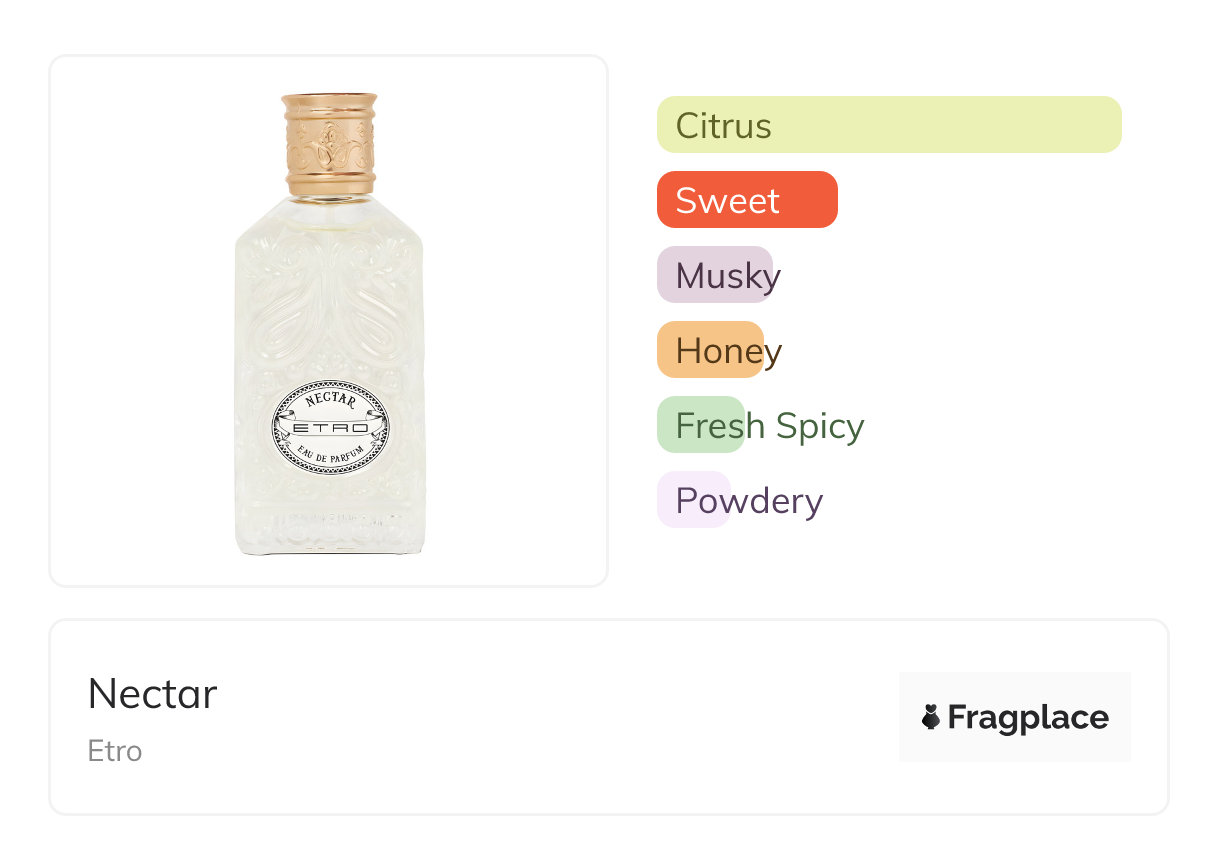Pick the orange Honey accord bar
Screen dimensions: 1218x864
coord(710,350)
